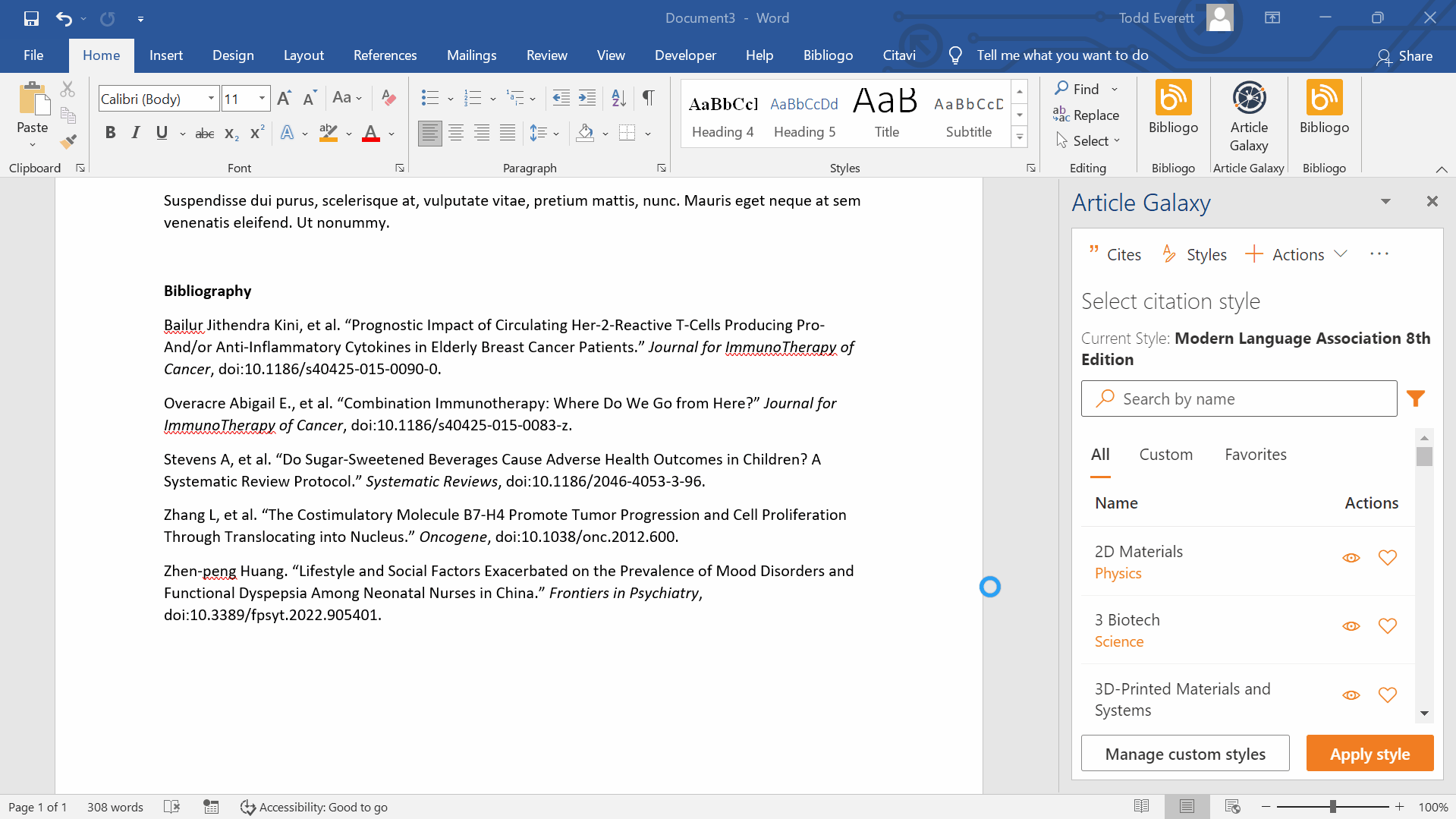Center align the paragraph text
Viewport: 1456px width, 819px height.
[456, 134]
